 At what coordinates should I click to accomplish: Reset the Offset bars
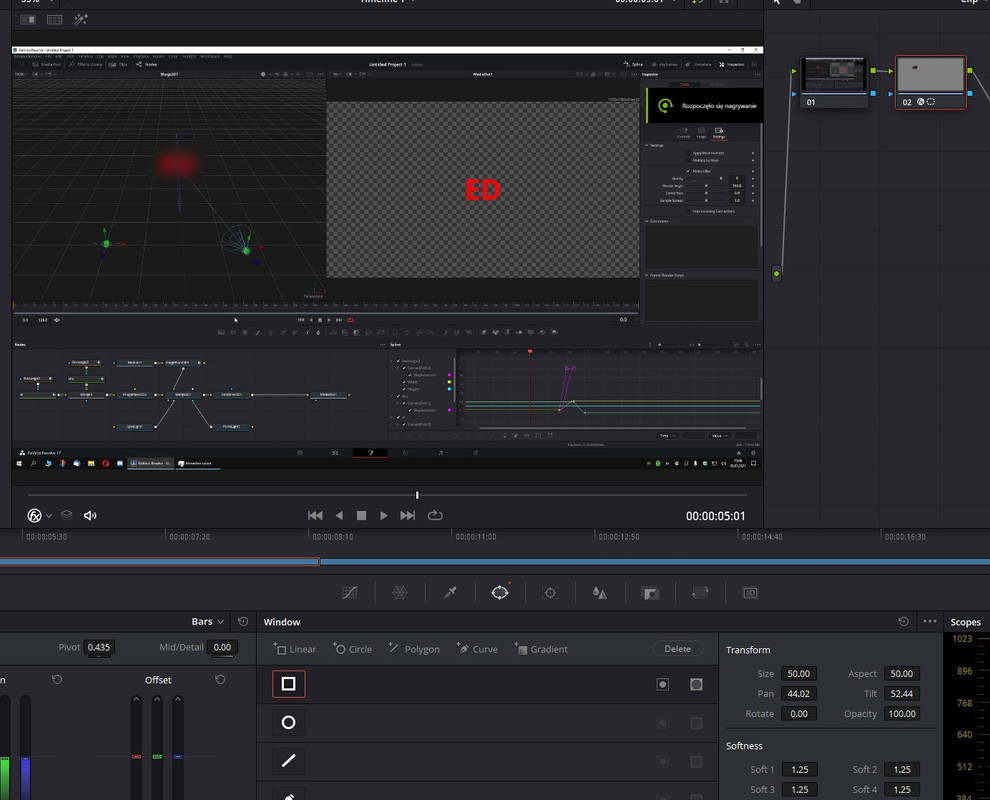(x=220, y=679)
